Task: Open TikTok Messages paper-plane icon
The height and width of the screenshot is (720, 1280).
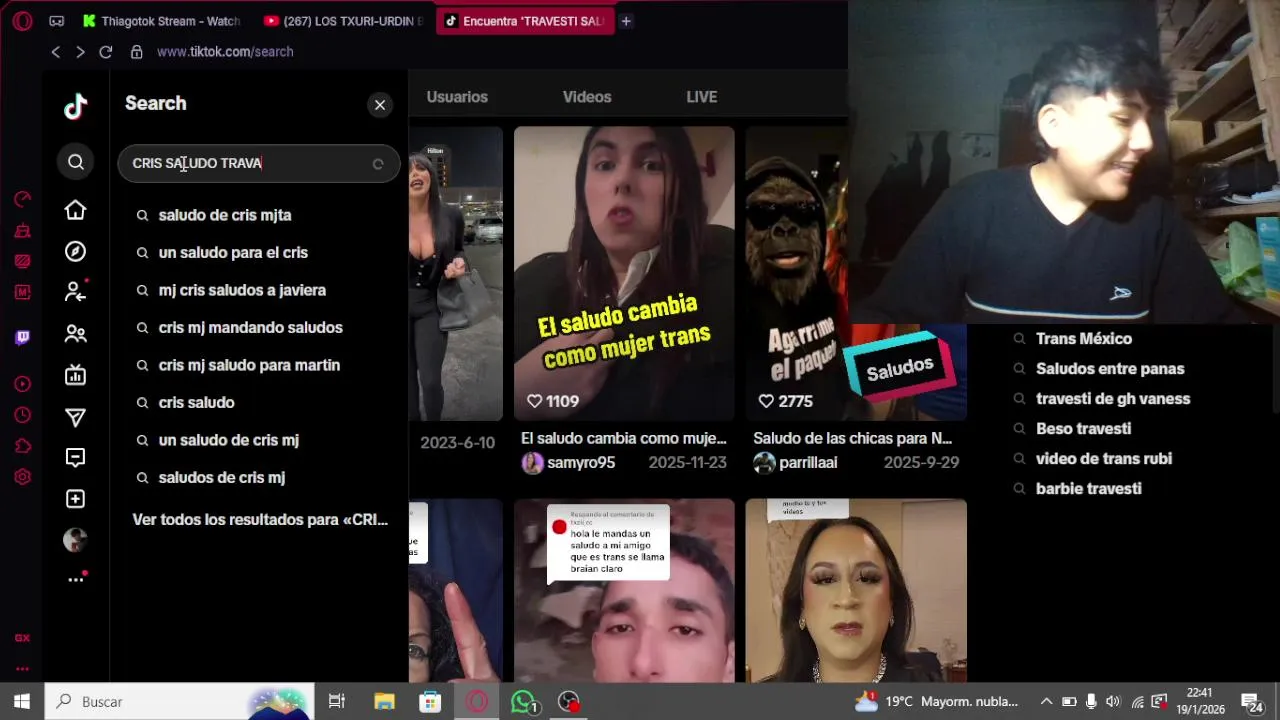Action: coord(76,417)
